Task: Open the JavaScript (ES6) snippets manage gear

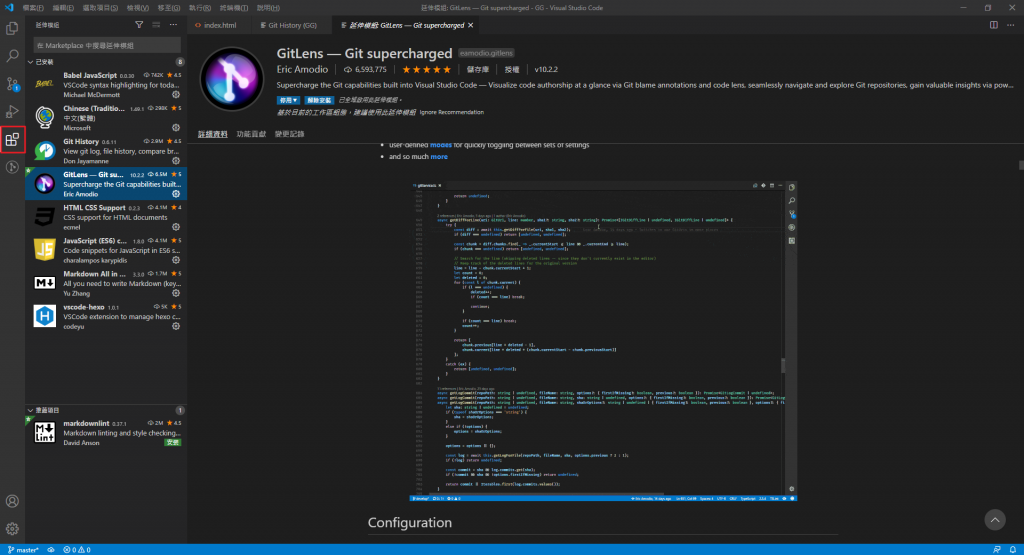Action: pyautogui.click(x=176, y=260)
